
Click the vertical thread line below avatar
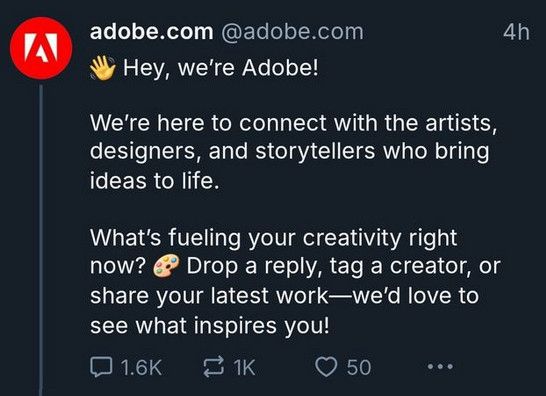(41, 240)
